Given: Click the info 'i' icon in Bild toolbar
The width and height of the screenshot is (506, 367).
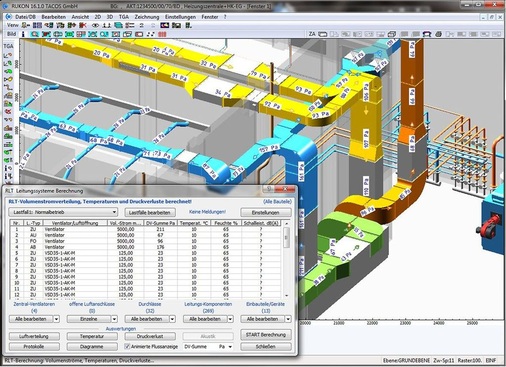Looking at the screenshot, I should (x=23, y=34).
